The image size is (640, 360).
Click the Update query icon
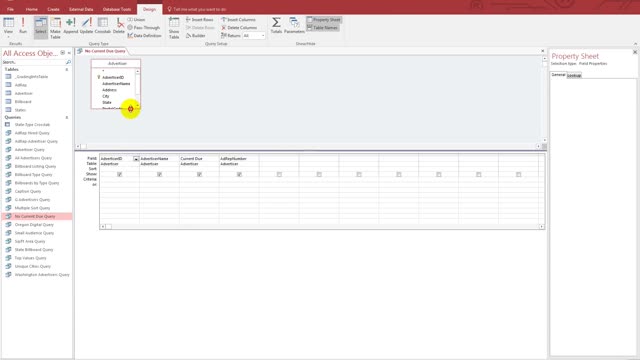86,25
